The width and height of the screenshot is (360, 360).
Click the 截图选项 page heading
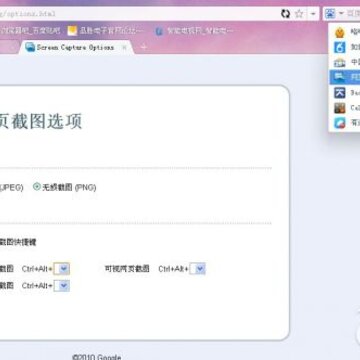(40, 121)
